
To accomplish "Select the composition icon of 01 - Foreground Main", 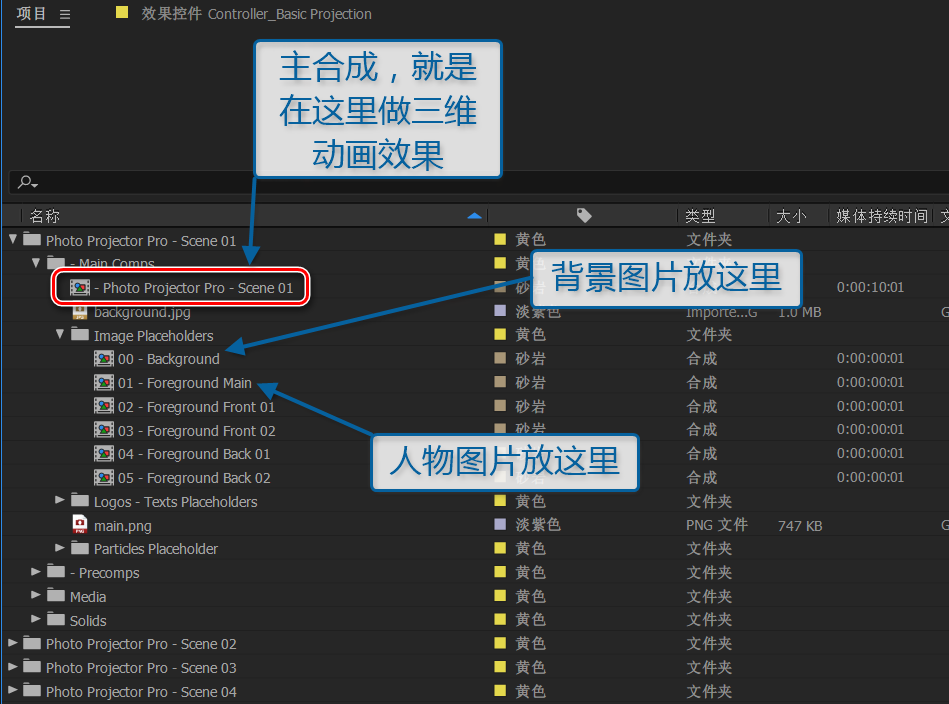I will pos(103,383).
